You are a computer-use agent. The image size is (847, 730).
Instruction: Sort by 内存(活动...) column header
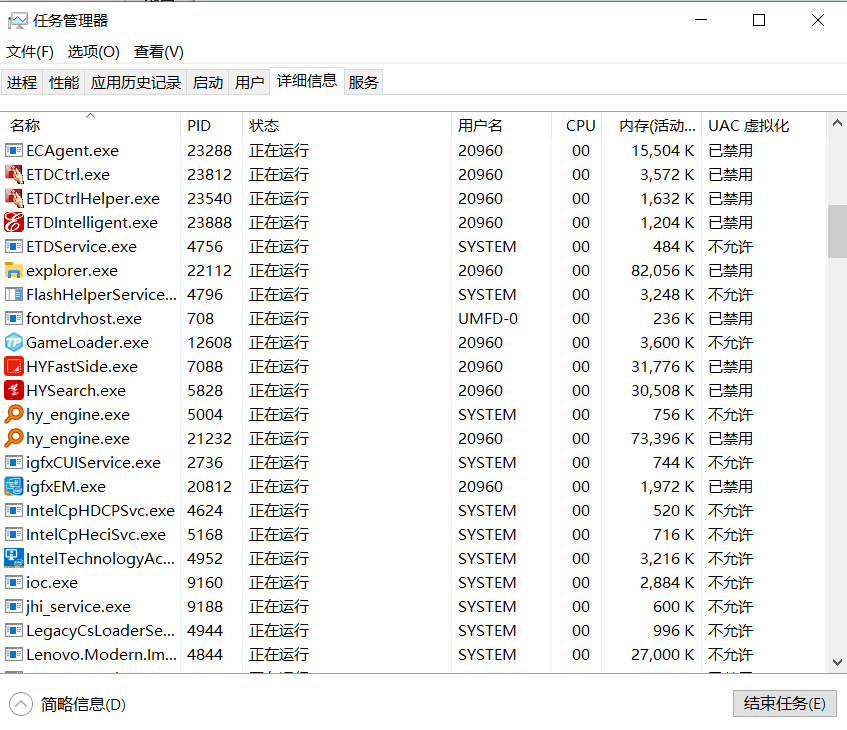pos(651,125)
